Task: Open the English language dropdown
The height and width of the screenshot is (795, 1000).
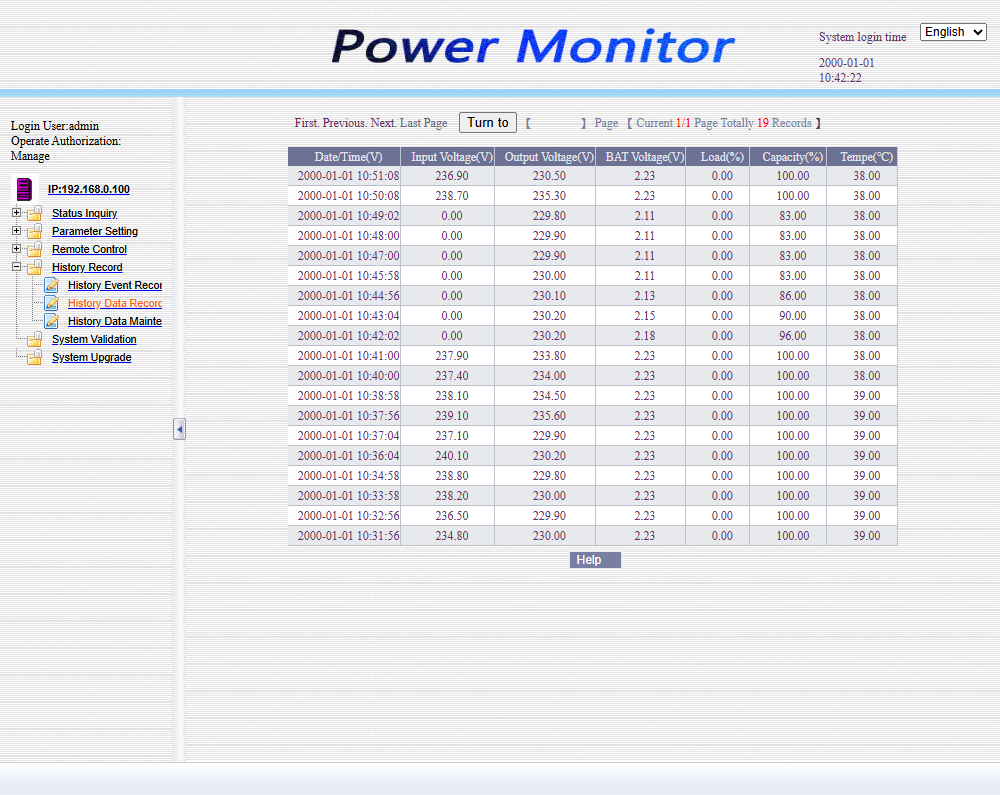Action: tap(952, 32)
